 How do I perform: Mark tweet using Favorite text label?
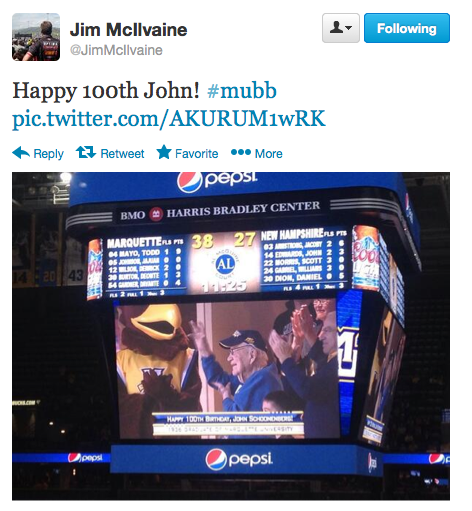[x=196, y=154]
